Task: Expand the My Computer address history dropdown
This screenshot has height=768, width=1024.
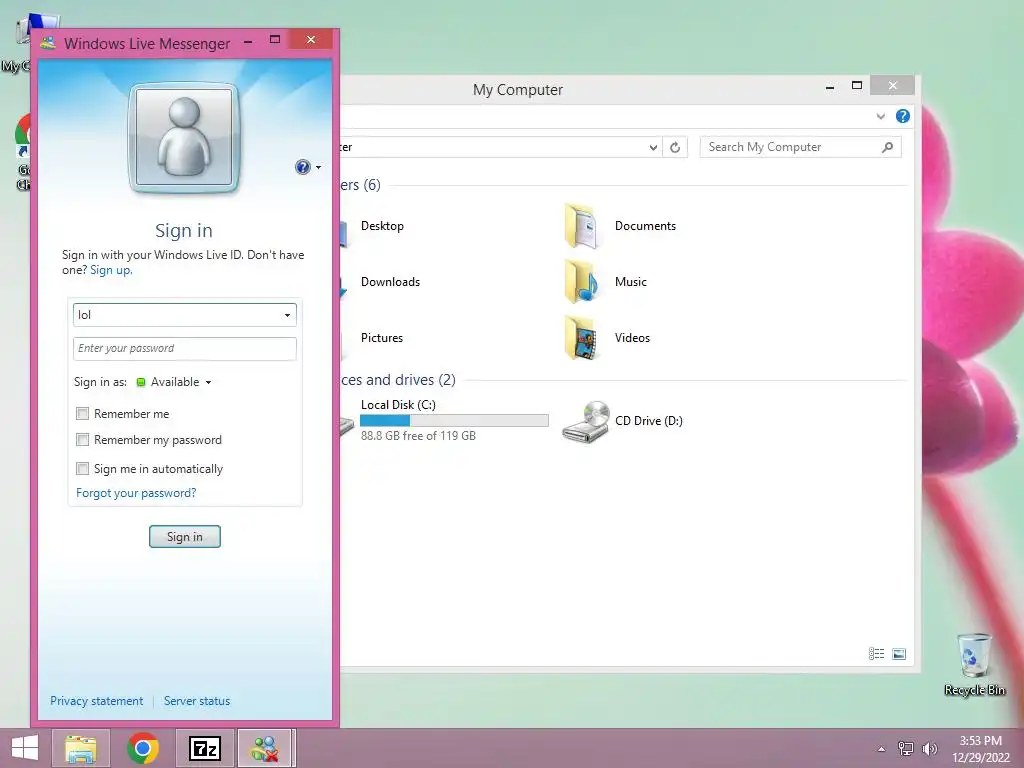Action: 653,148
